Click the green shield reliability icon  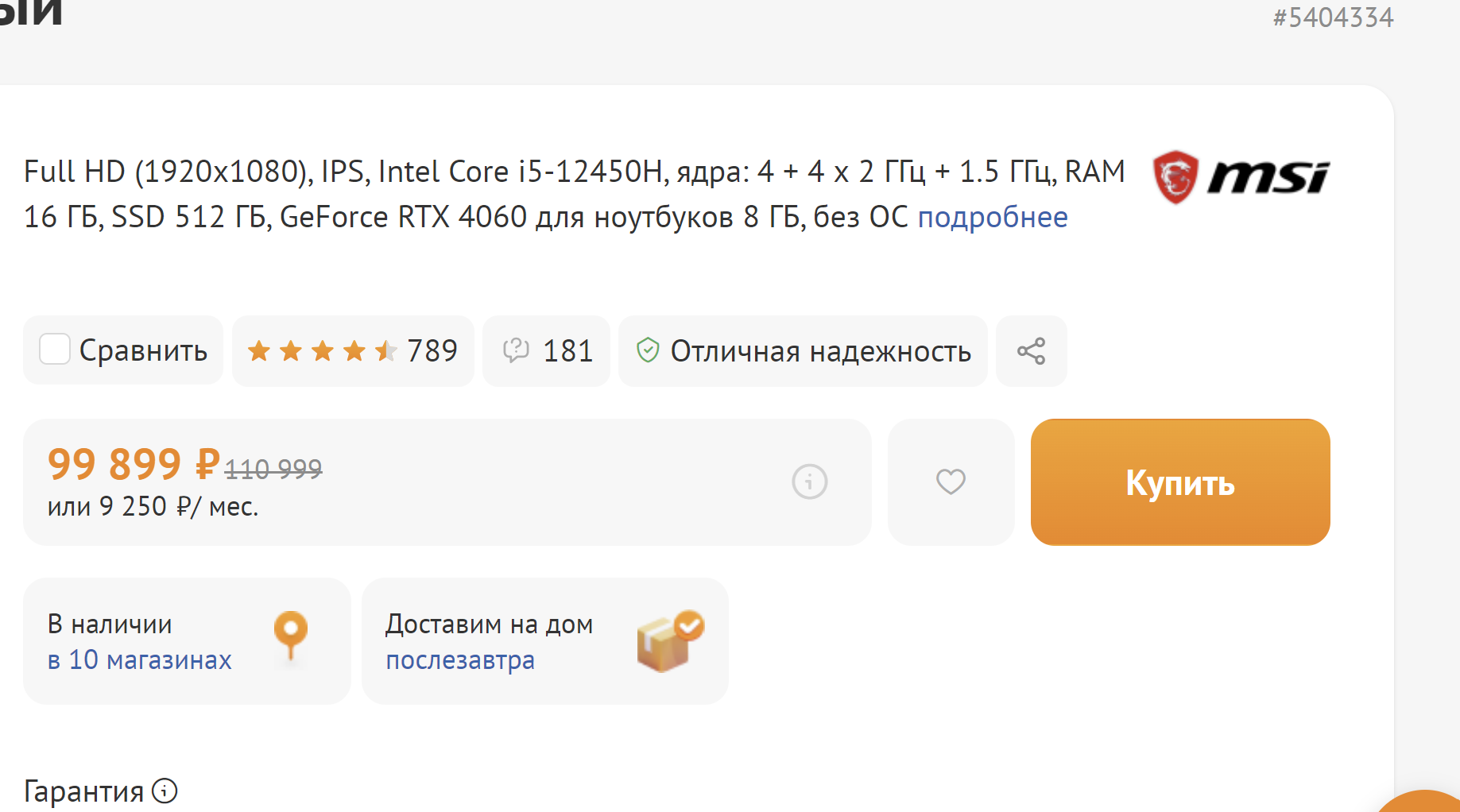(x=648, y=350)
